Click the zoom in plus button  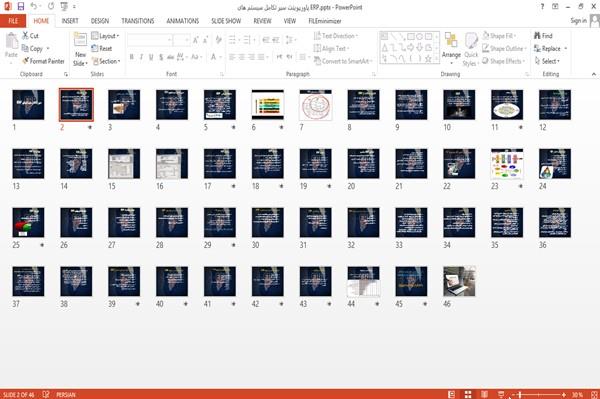pos(564,394)
